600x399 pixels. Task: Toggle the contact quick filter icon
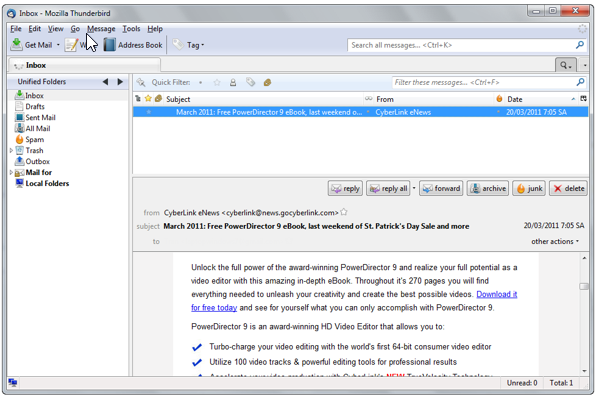click(233, 82)
